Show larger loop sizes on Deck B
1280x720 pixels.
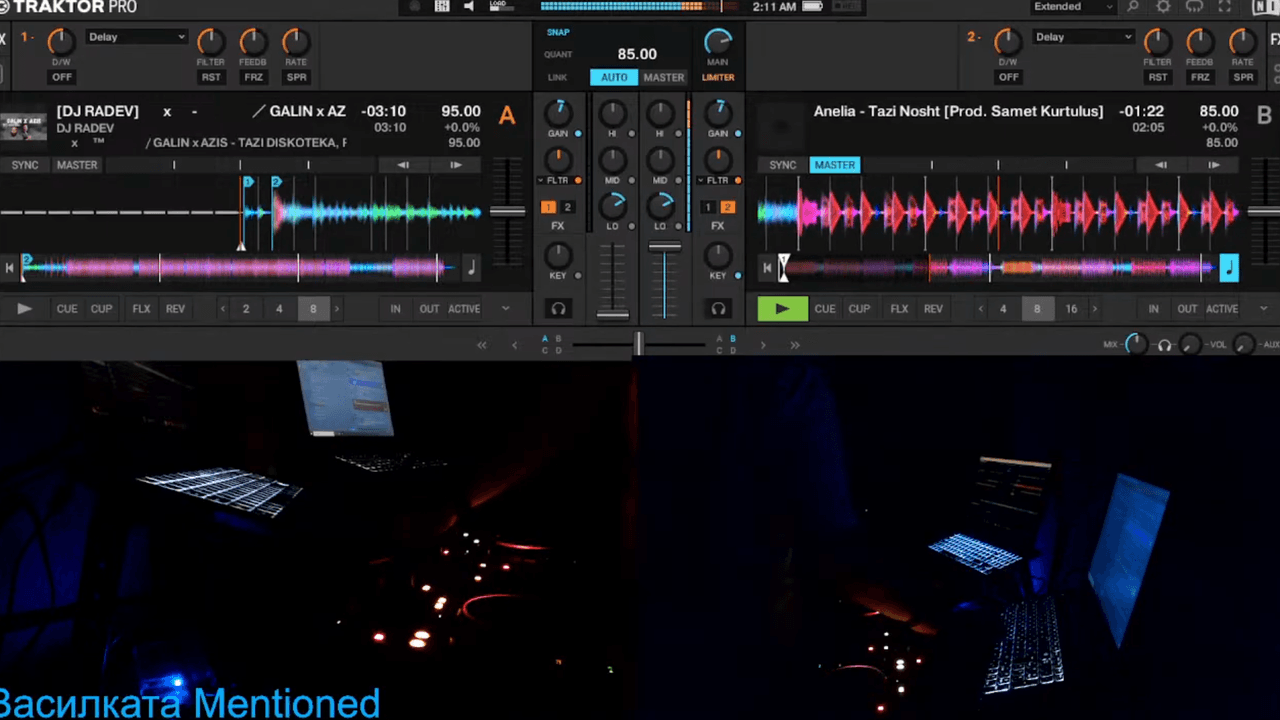tap(1095, 309)
